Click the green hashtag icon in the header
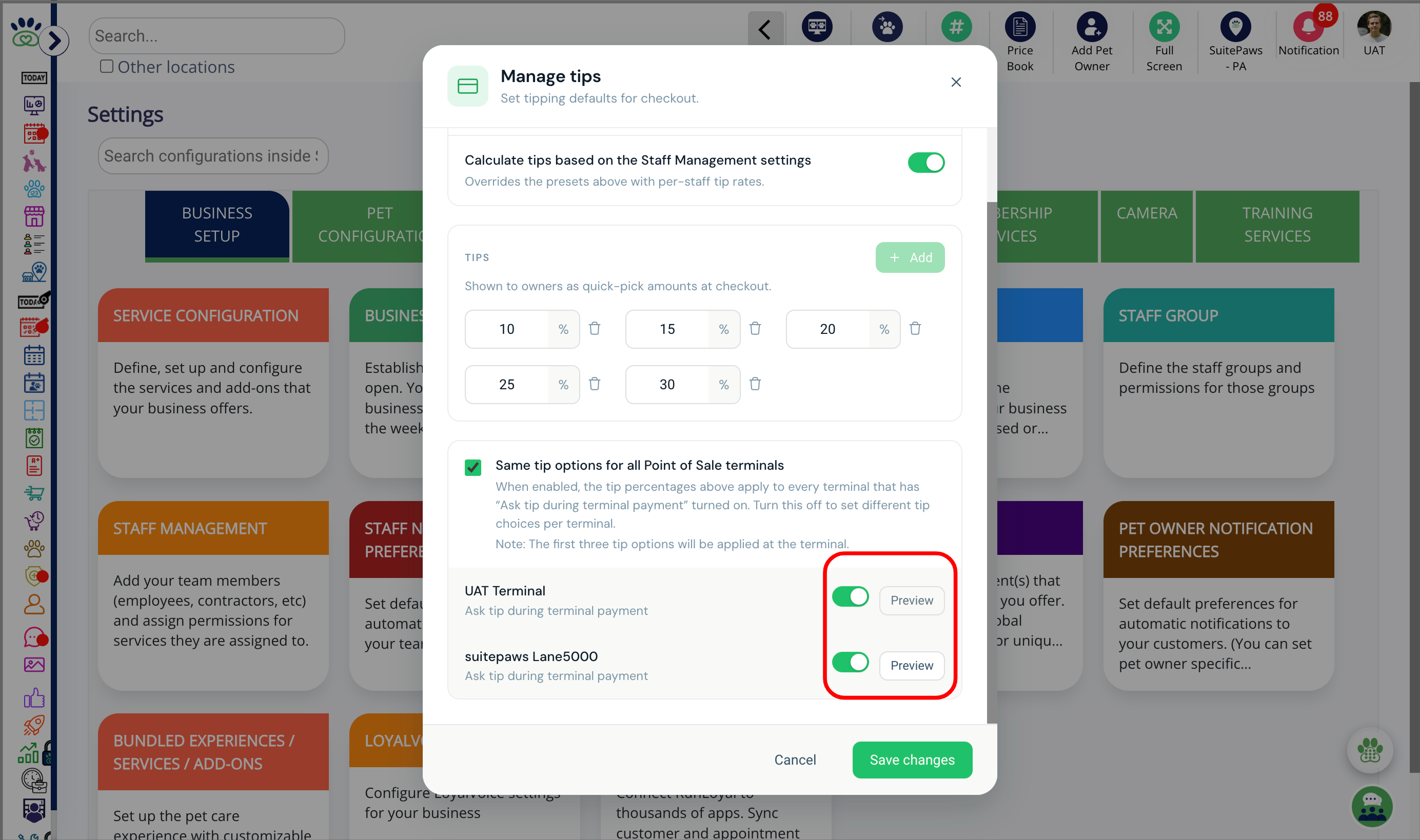This screenshot has height=840, width=1420. [956, 27]
